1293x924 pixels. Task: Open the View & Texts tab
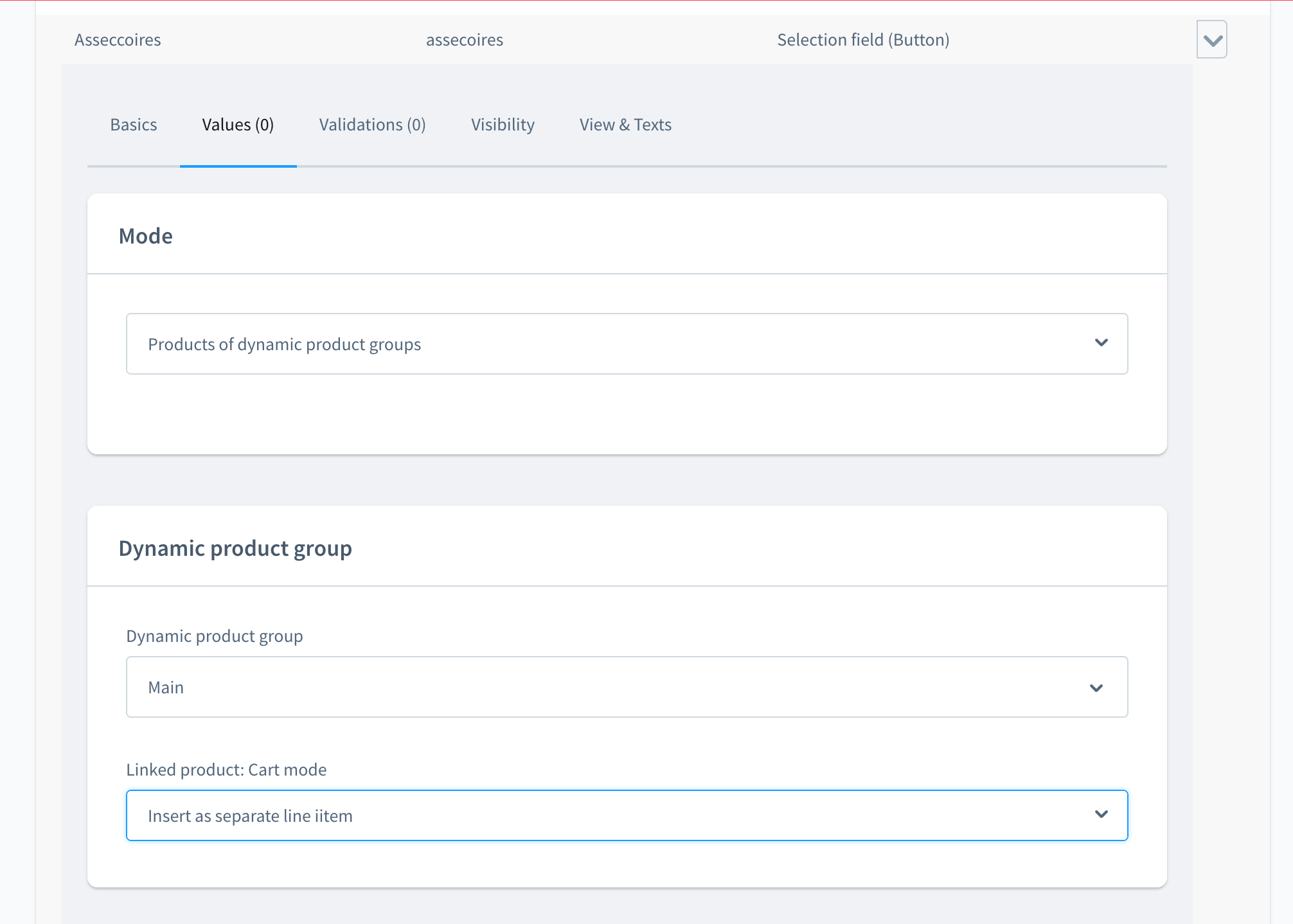click(625, 125)
